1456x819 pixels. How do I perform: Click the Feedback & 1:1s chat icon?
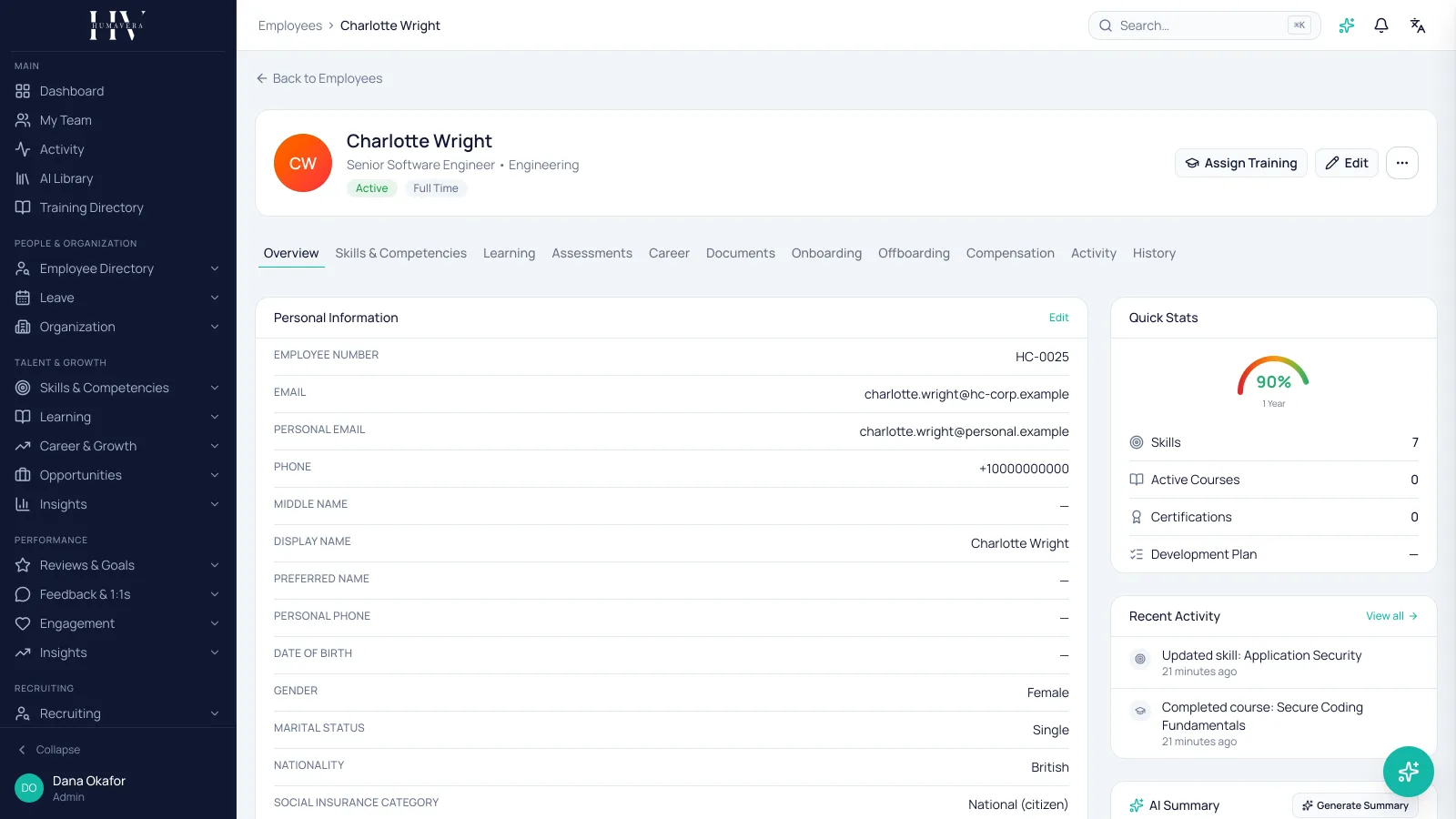tap(23, 594)
